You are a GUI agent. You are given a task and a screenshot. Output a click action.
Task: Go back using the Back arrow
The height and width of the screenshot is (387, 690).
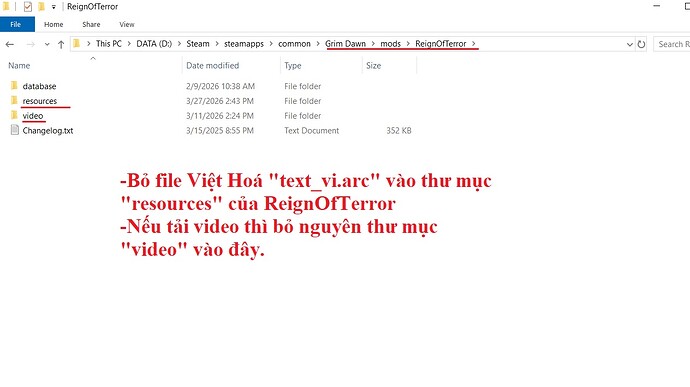(x=10, y=44)
